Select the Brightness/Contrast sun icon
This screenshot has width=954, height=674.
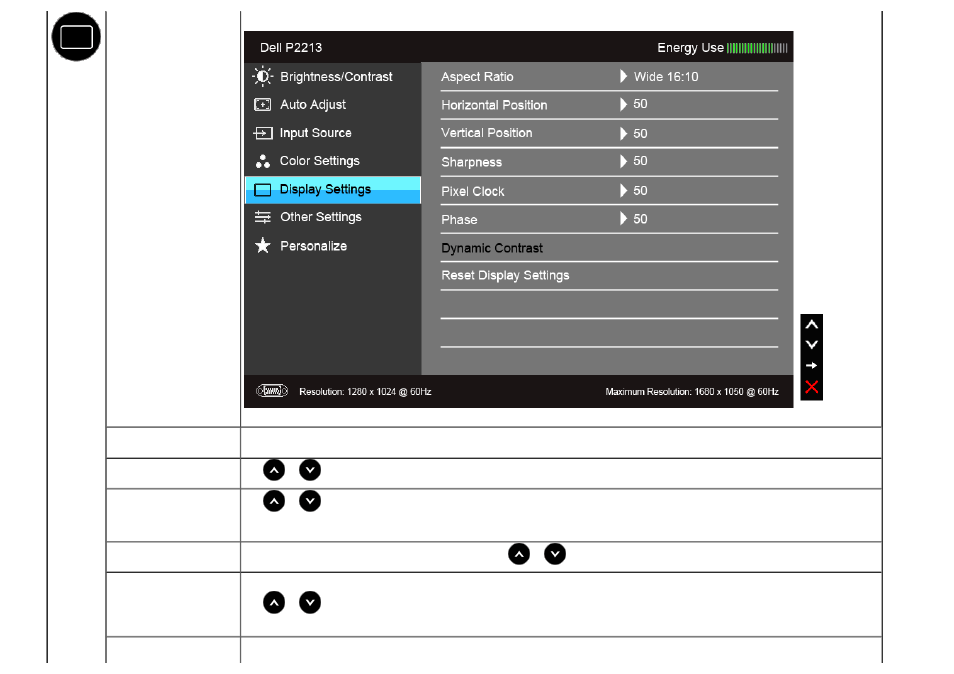pyautogui.click(x=262, y=77)
